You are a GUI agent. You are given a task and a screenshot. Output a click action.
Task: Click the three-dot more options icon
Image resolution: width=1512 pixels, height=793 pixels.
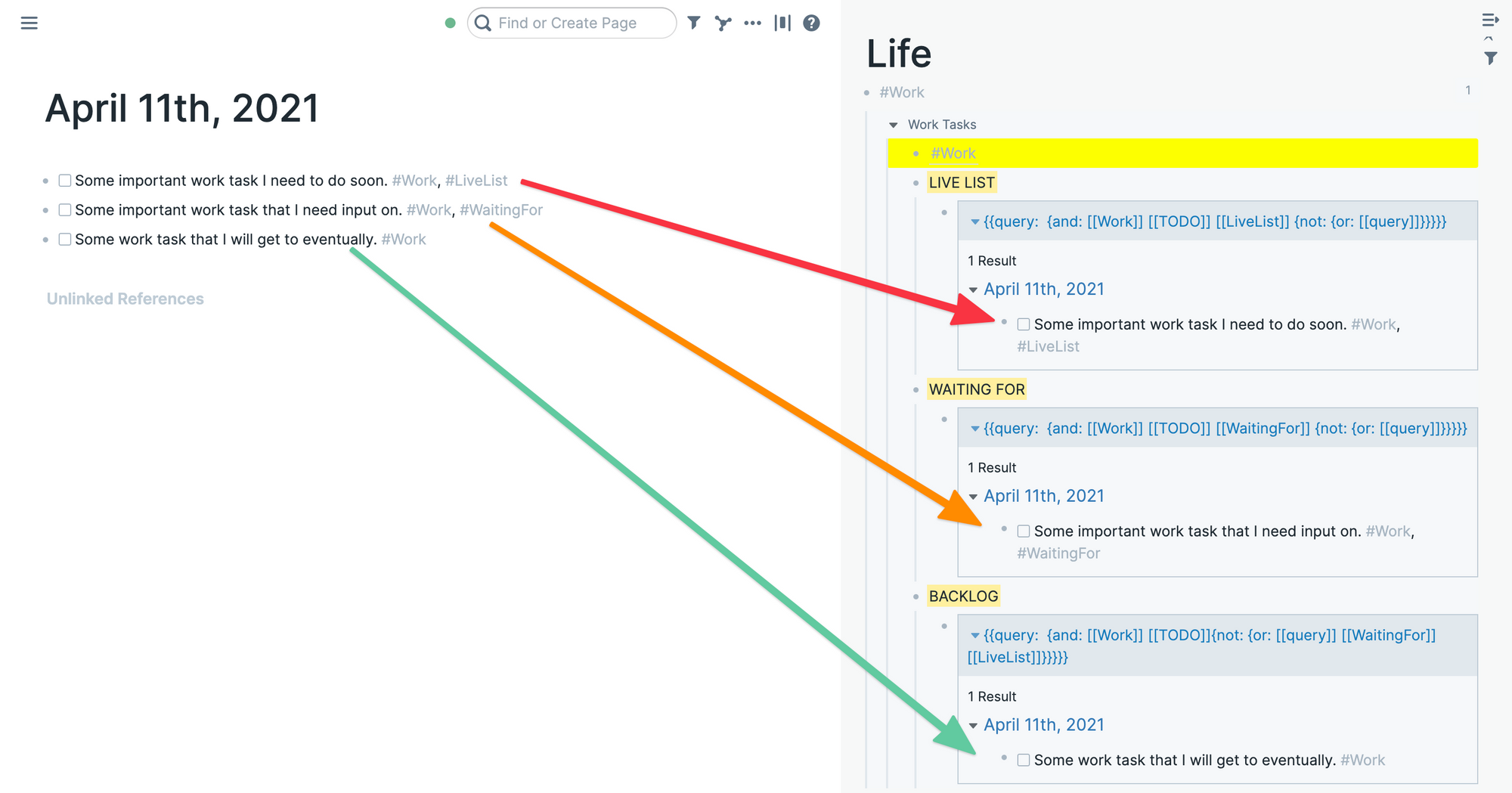tap(752, 23)
